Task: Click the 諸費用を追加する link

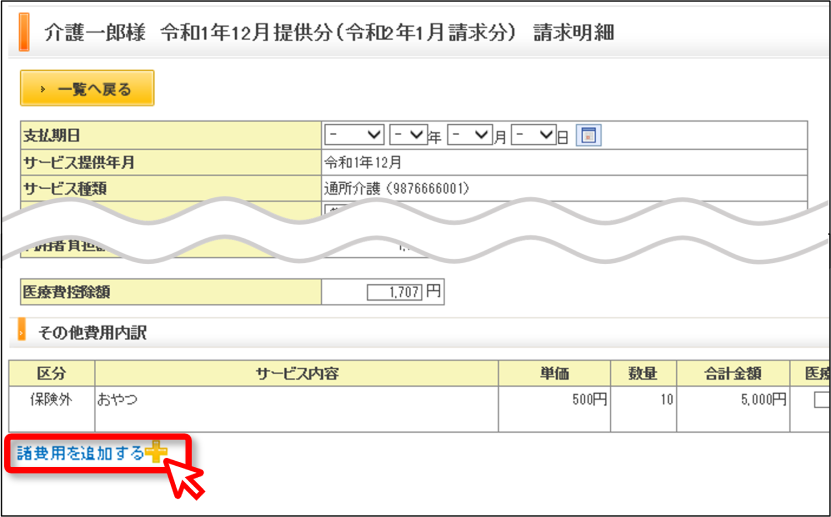Action: point(81,453)
